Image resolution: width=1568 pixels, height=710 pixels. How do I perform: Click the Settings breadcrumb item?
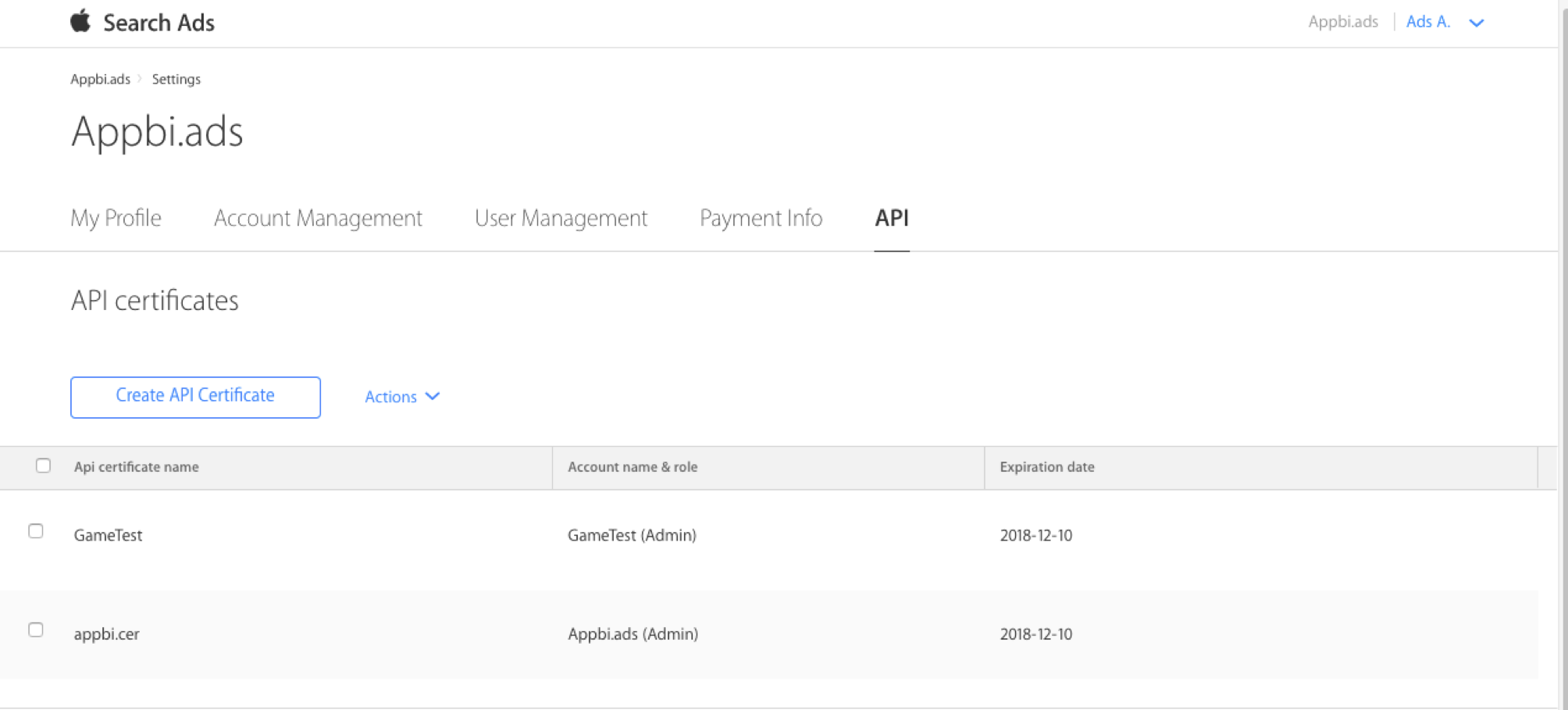[176, 79]
